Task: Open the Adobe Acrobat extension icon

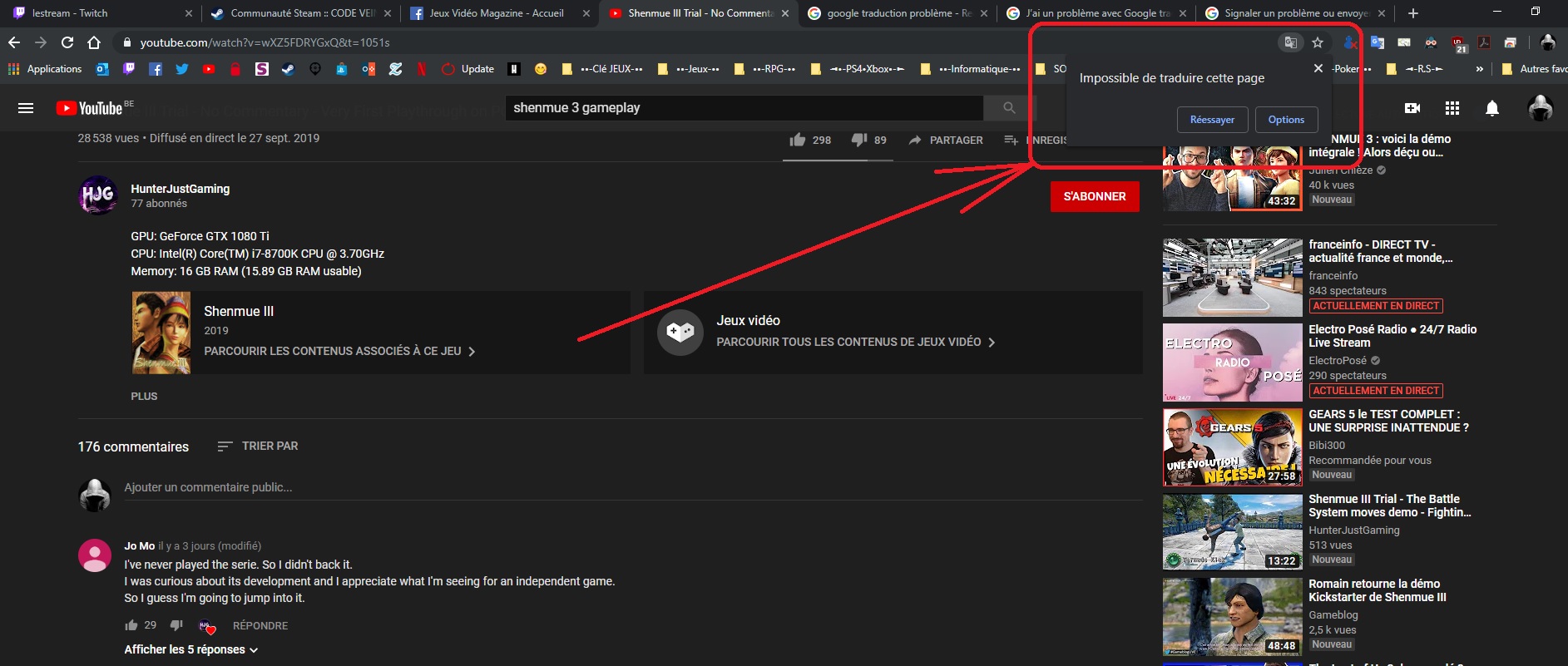Action: coord(1484,42)
